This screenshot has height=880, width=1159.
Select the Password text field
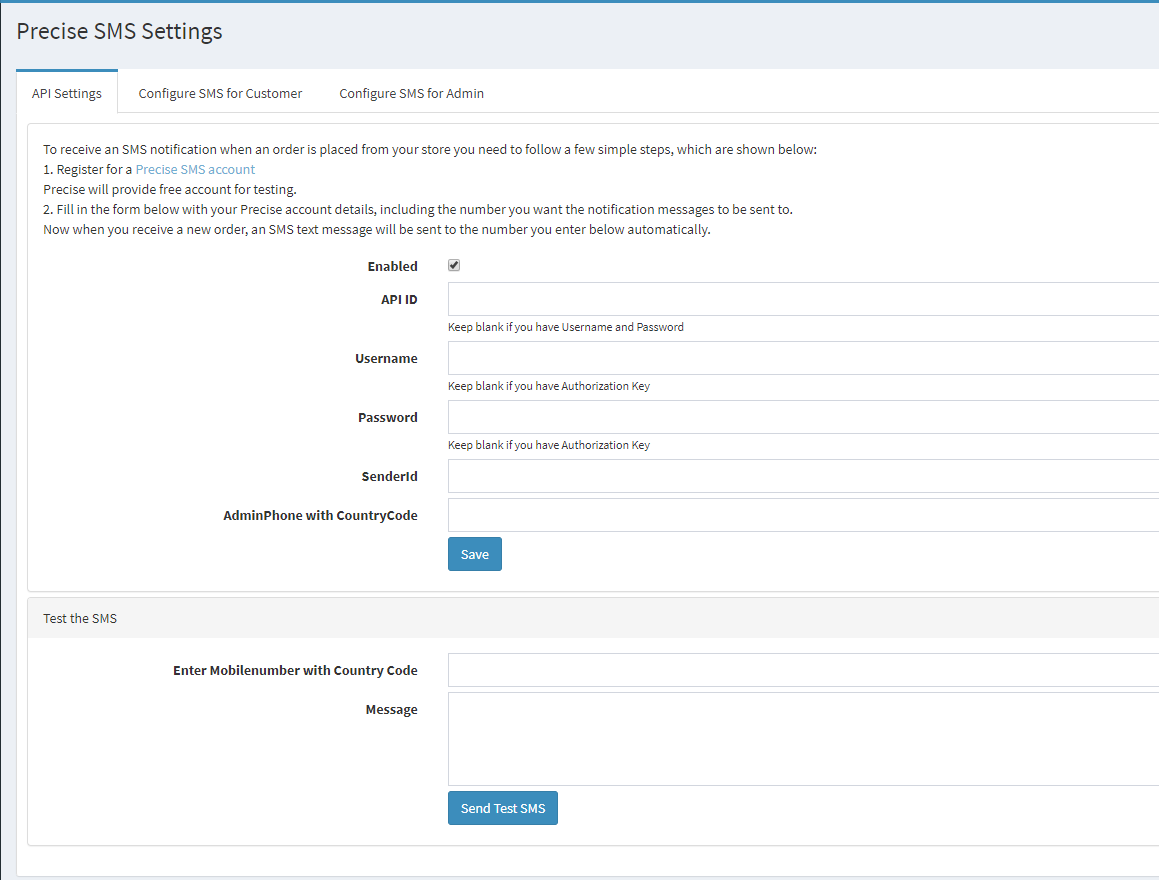803,417
